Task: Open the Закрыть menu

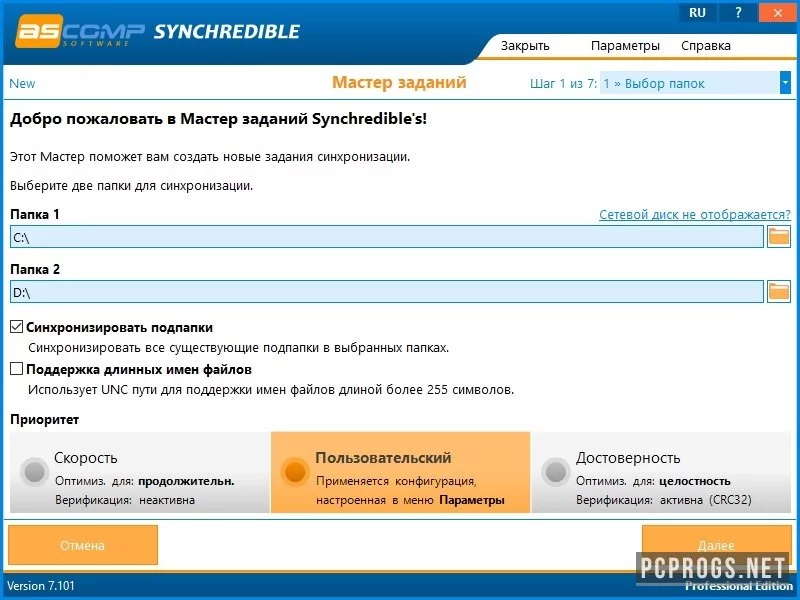Action: tap(525, 46)
